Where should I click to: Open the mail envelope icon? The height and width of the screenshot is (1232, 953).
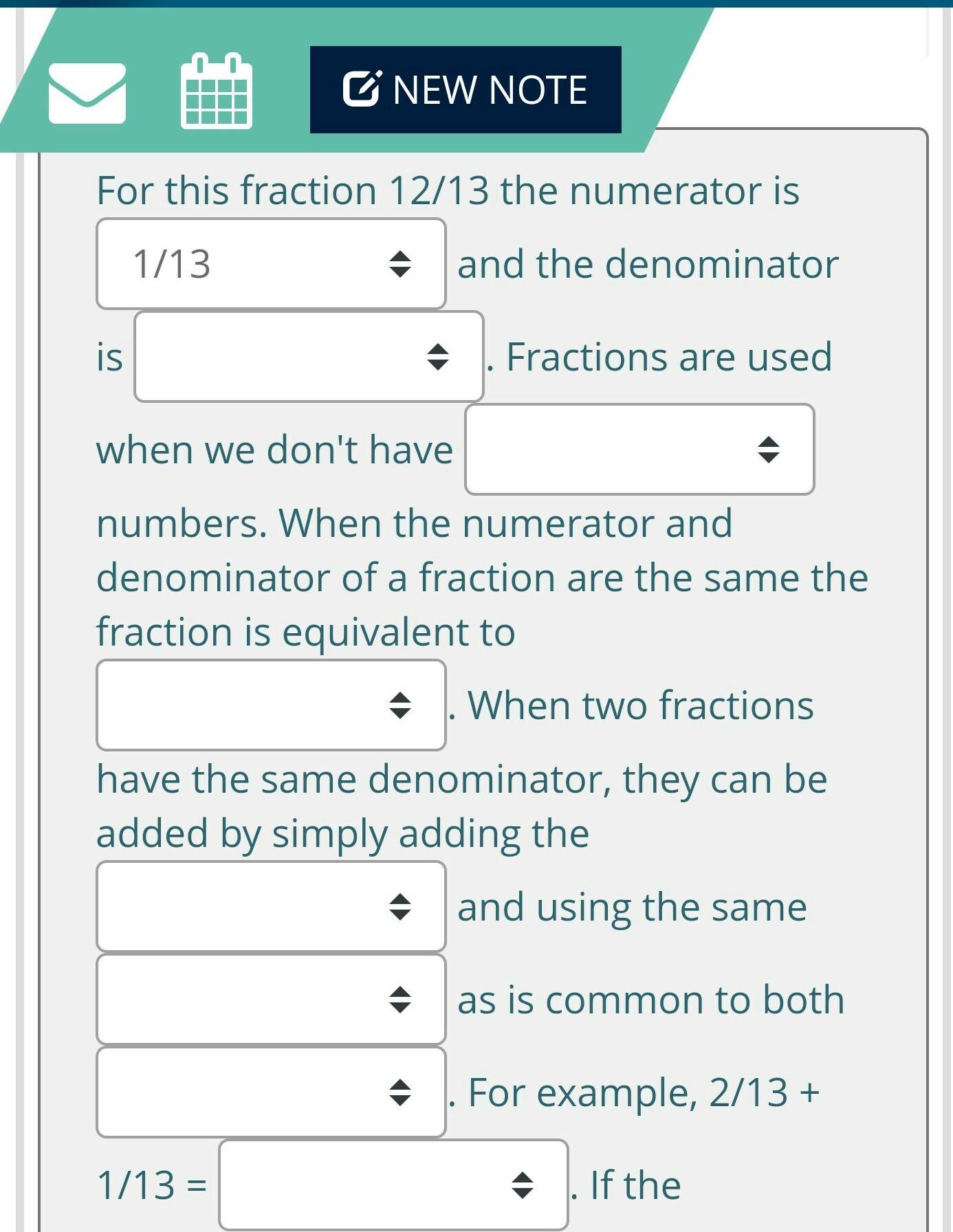click(87, 93)
